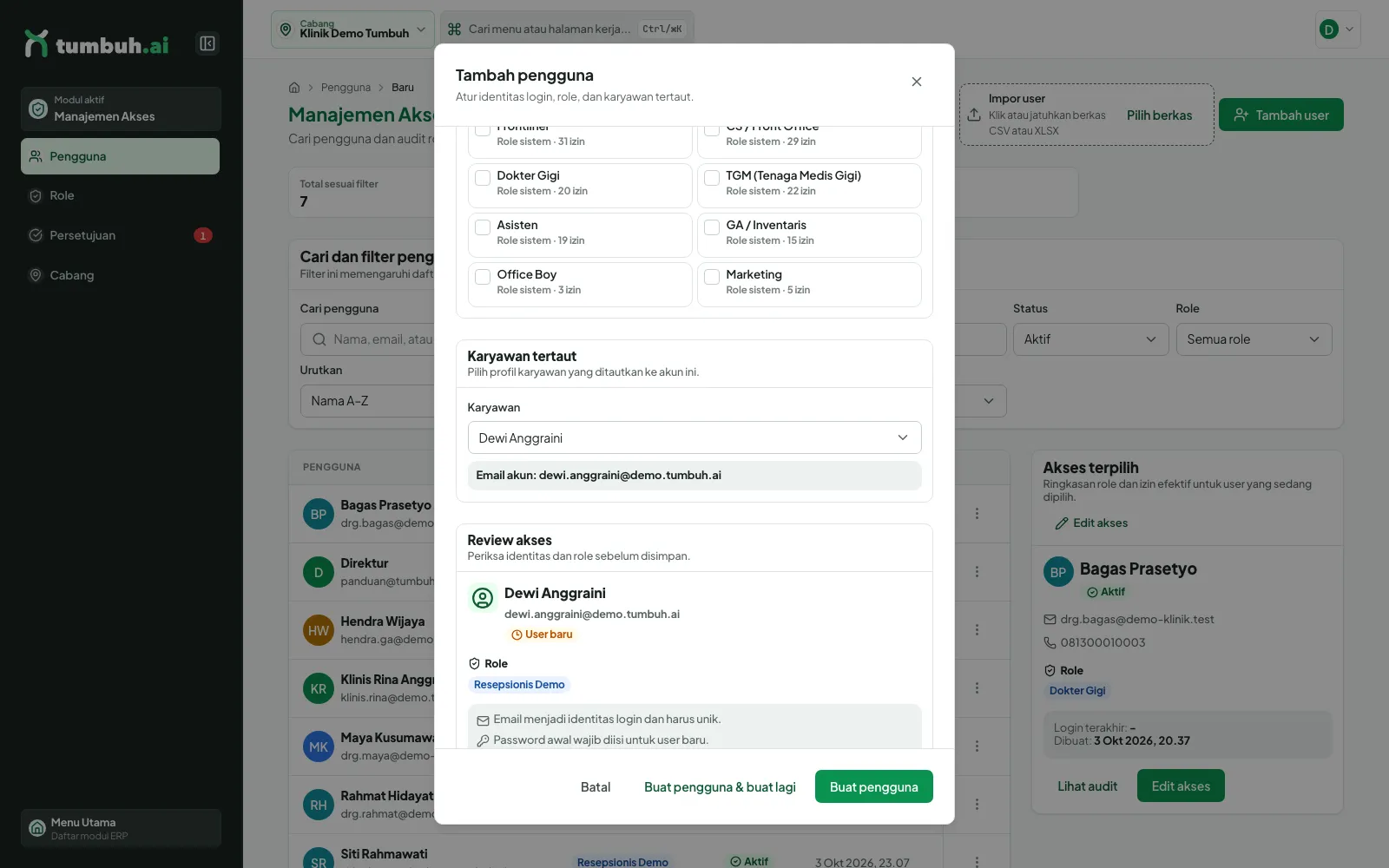
Task: Open the Urutkan Nama A–Z dropdown
Action: pyautogui.click(x=654, y=401)
